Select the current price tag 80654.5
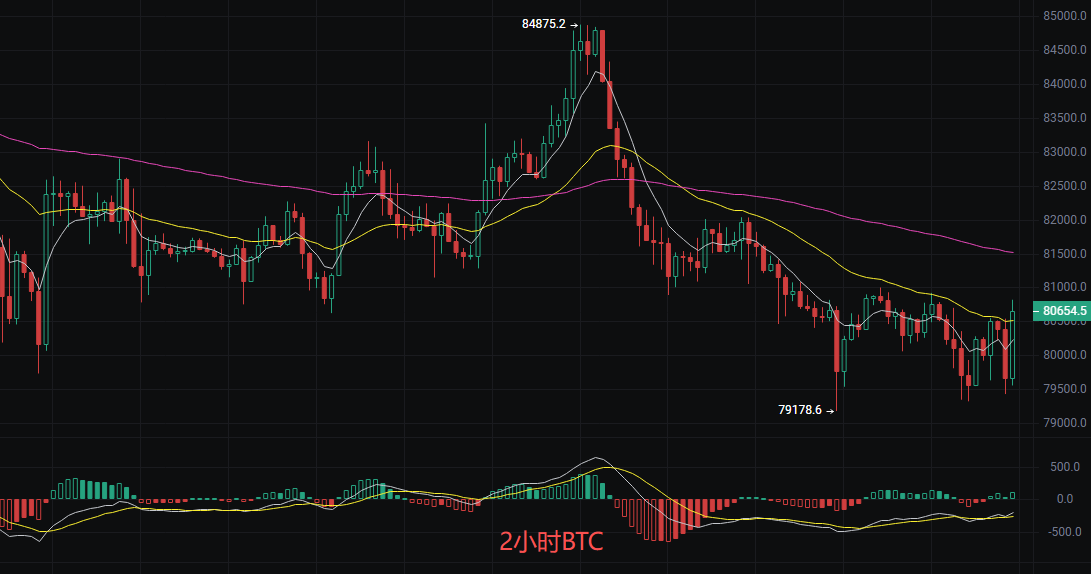This screenshot has width=1091, height=574. [1060, 311]
